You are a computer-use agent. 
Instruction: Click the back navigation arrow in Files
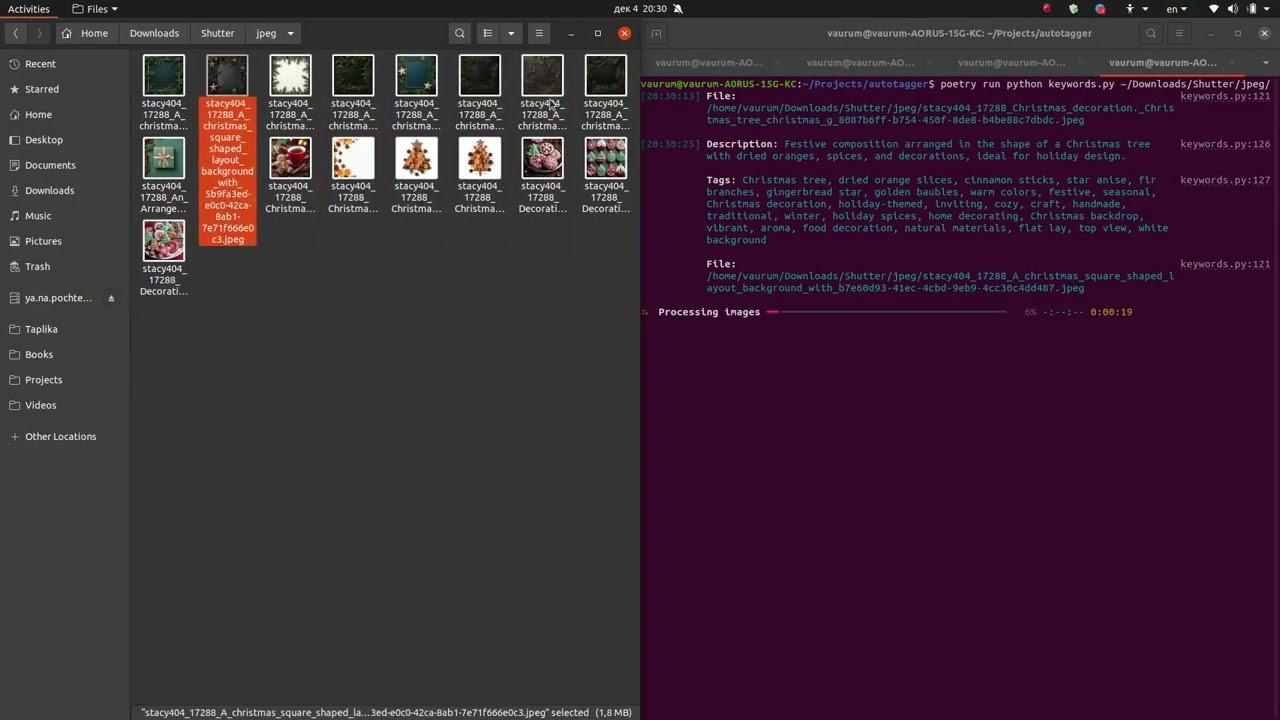pos(16,33)
